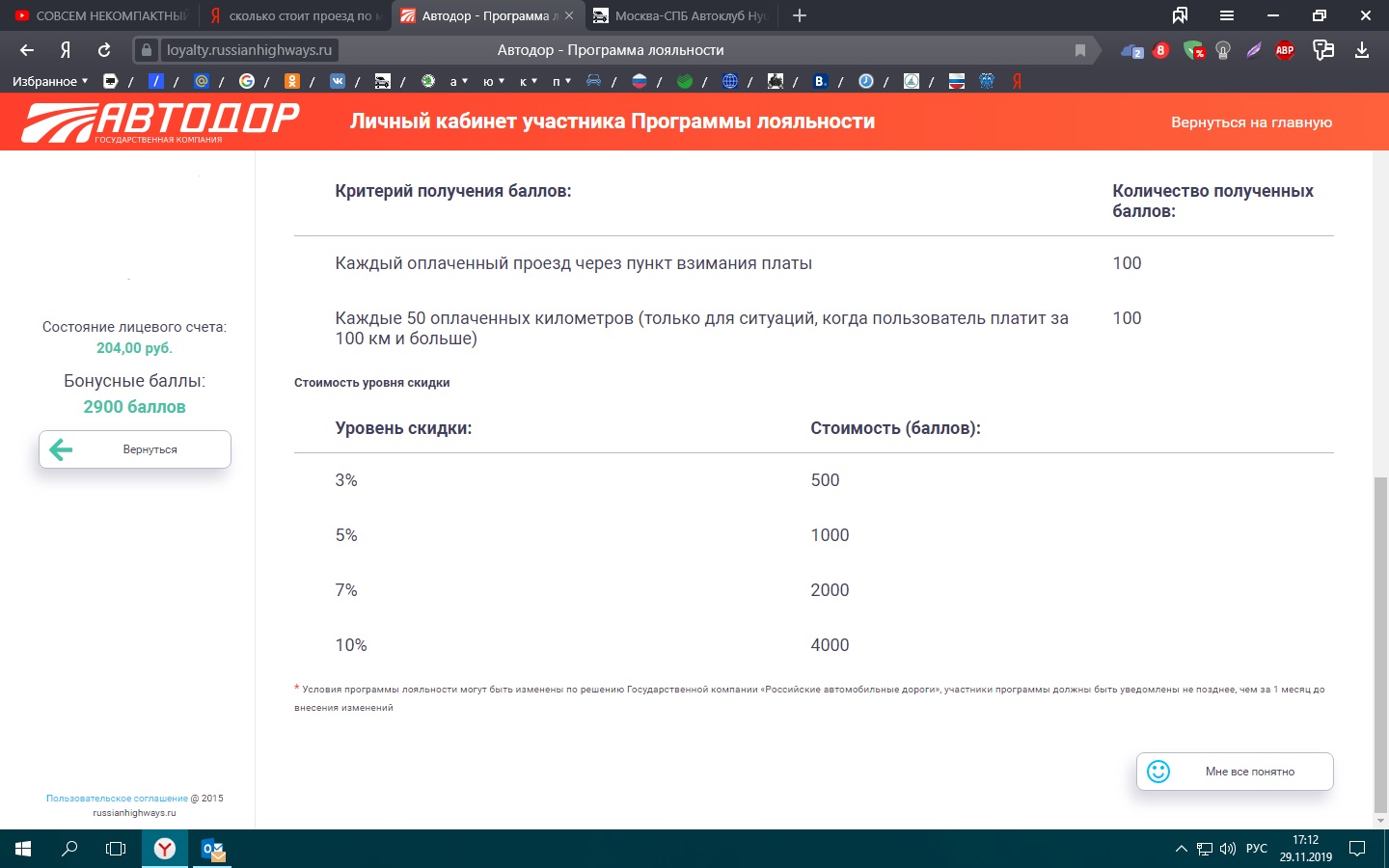This screenshot has height=868, width=1389.
Task: Click the 'Мне все понятно' button
Action: (1235, 772)
